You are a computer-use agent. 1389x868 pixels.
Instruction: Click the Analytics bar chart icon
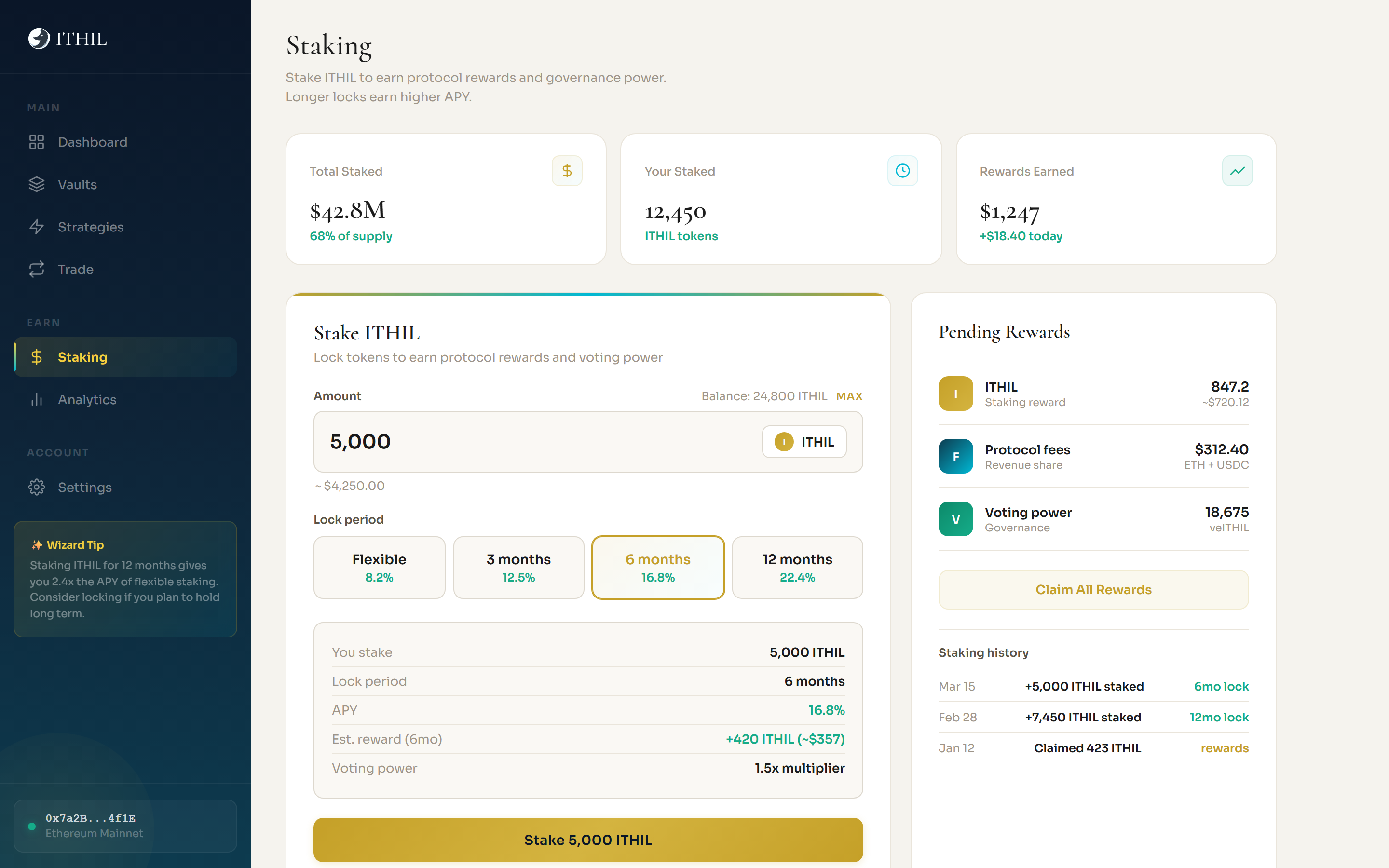point(37,400)
